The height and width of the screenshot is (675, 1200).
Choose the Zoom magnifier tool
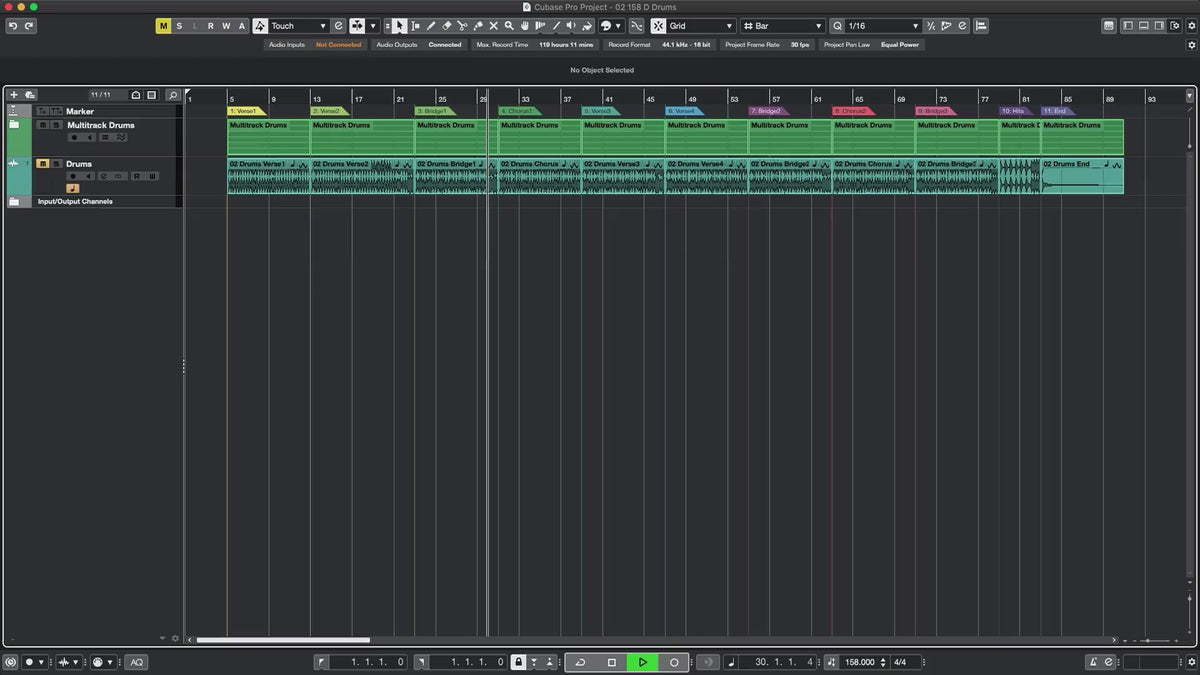coord(509,26)
